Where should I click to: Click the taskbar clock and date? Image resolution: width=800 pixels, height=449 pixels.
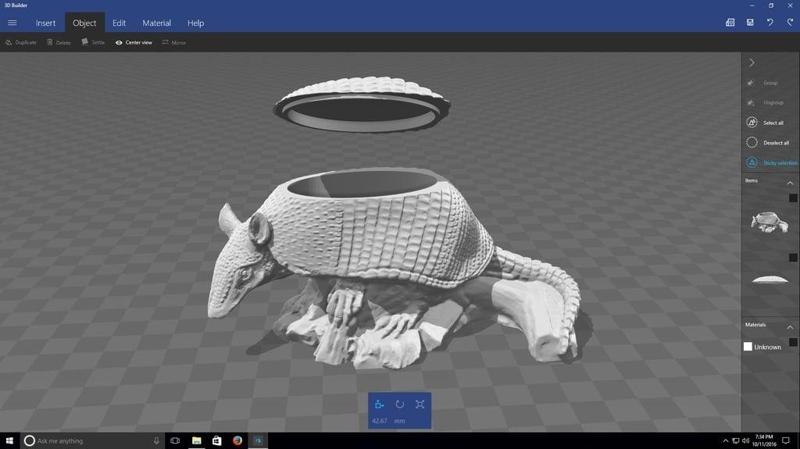pos(764,441)
